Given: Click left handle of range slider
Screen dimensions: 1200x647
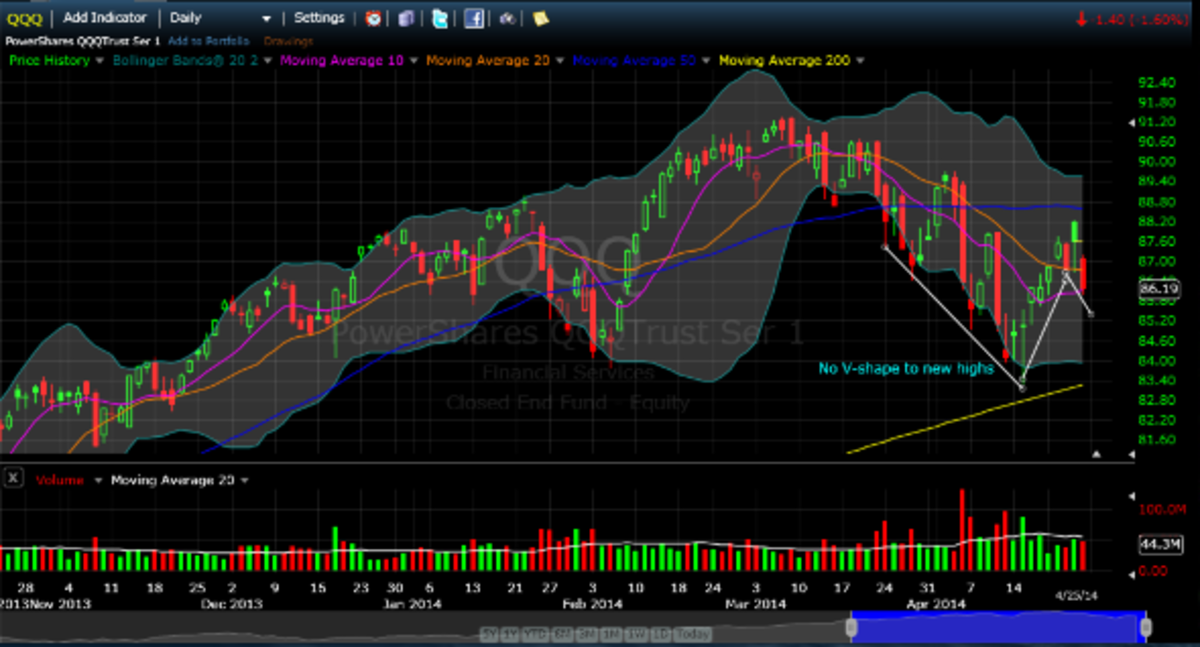Looking at the screenshot, I should (x=852, y=627).
